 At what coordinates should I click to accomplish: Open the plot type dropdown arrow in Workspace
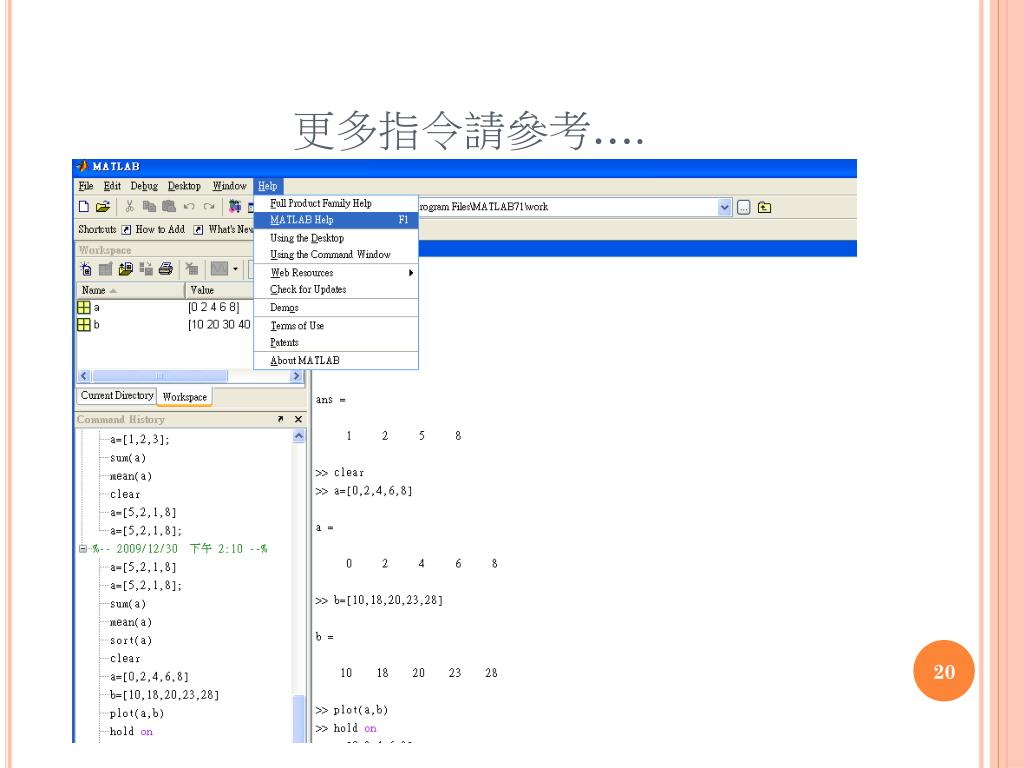pos(235,268)
